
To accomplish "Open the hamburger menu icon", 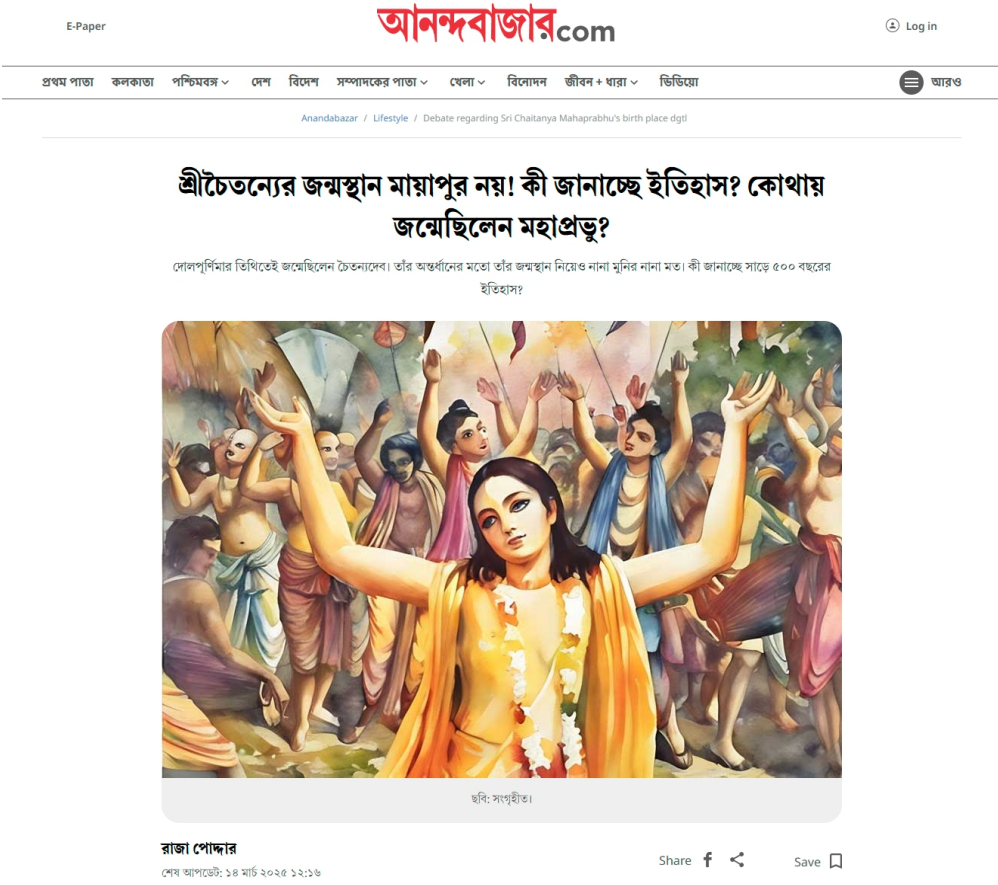I will click(911, 83).
